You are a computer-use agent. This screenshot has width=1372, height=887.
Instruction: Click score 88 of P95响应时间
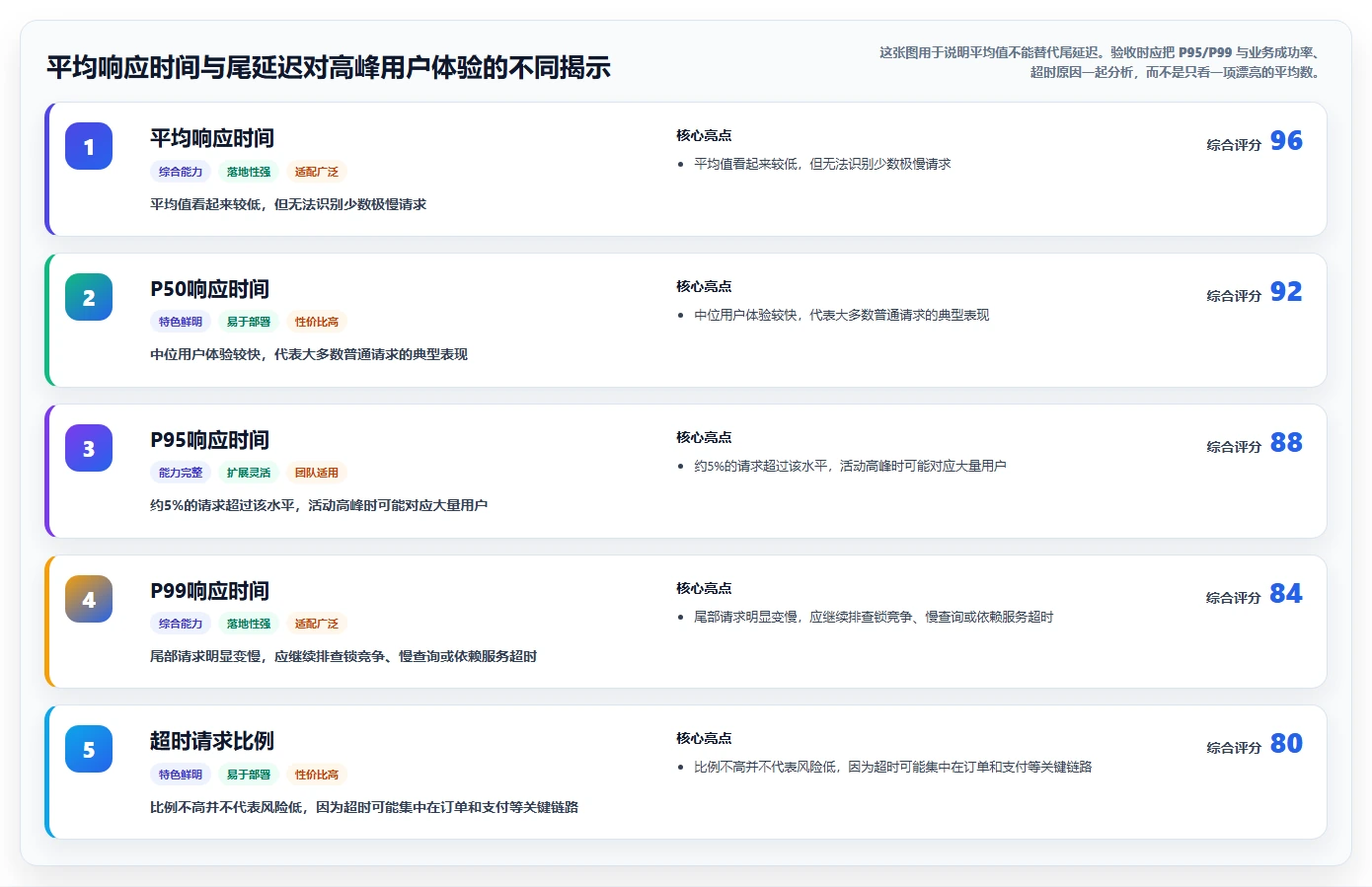[1286, 443]
